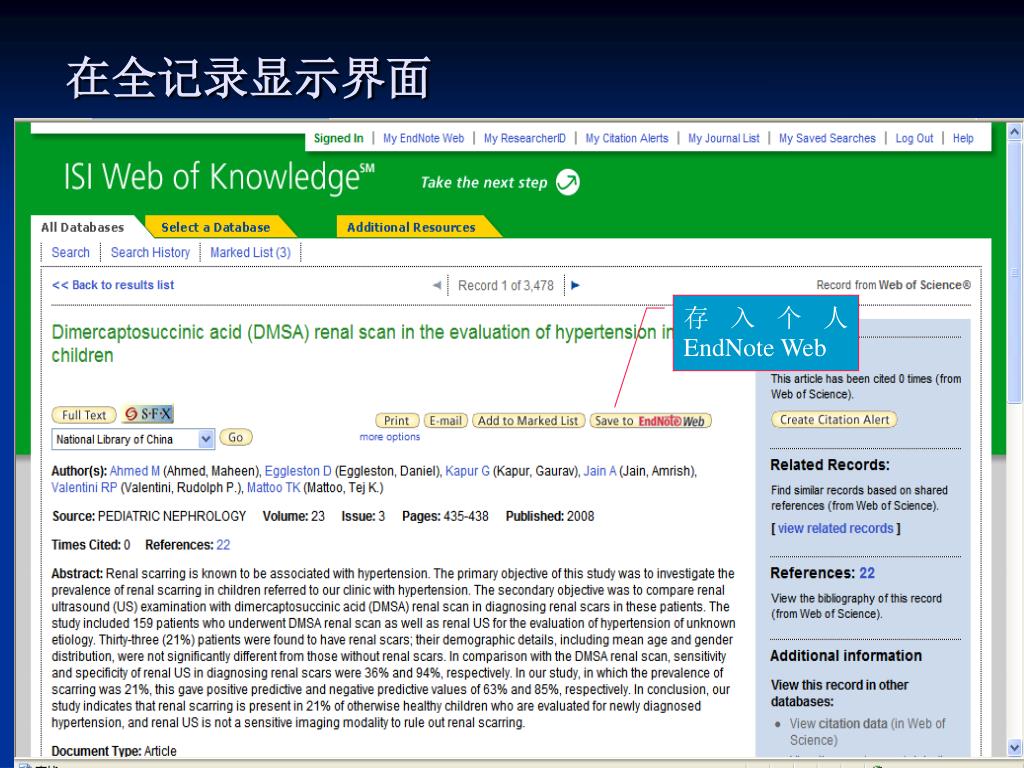
Task: Click the Log Out link
Action: point(914,138)
